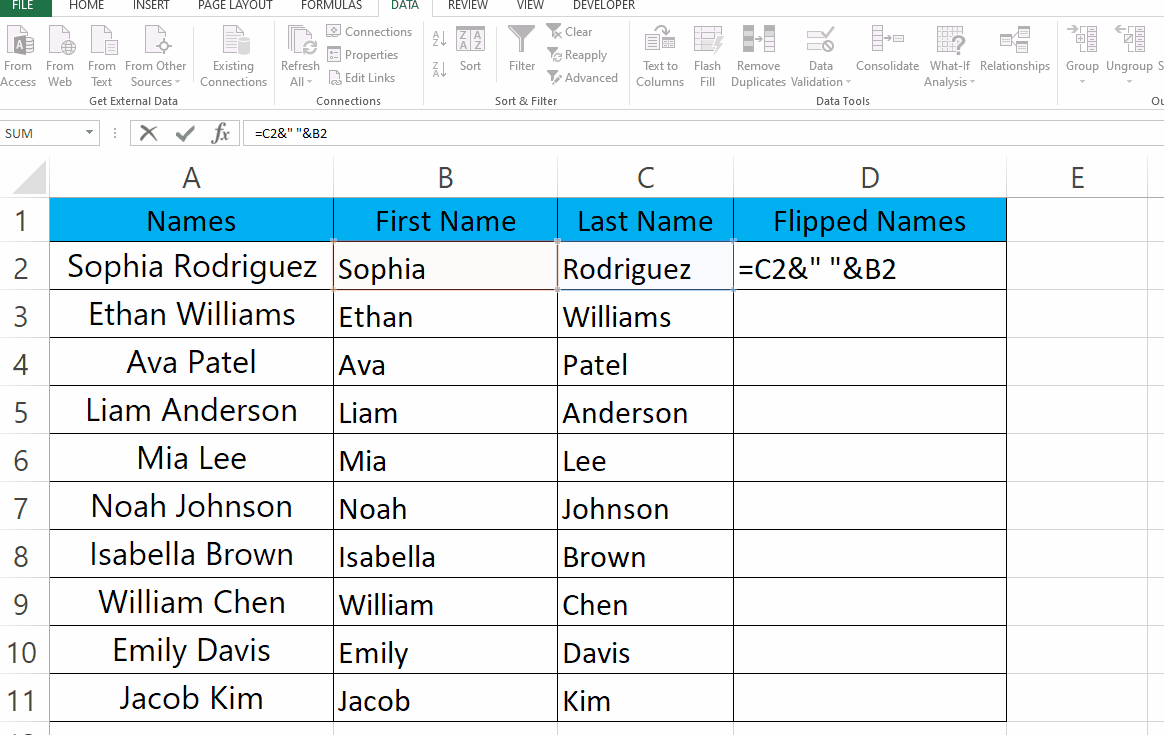Select the cell containing Noah Johnson
1164x735 pixels.
[x=190, y=506]
